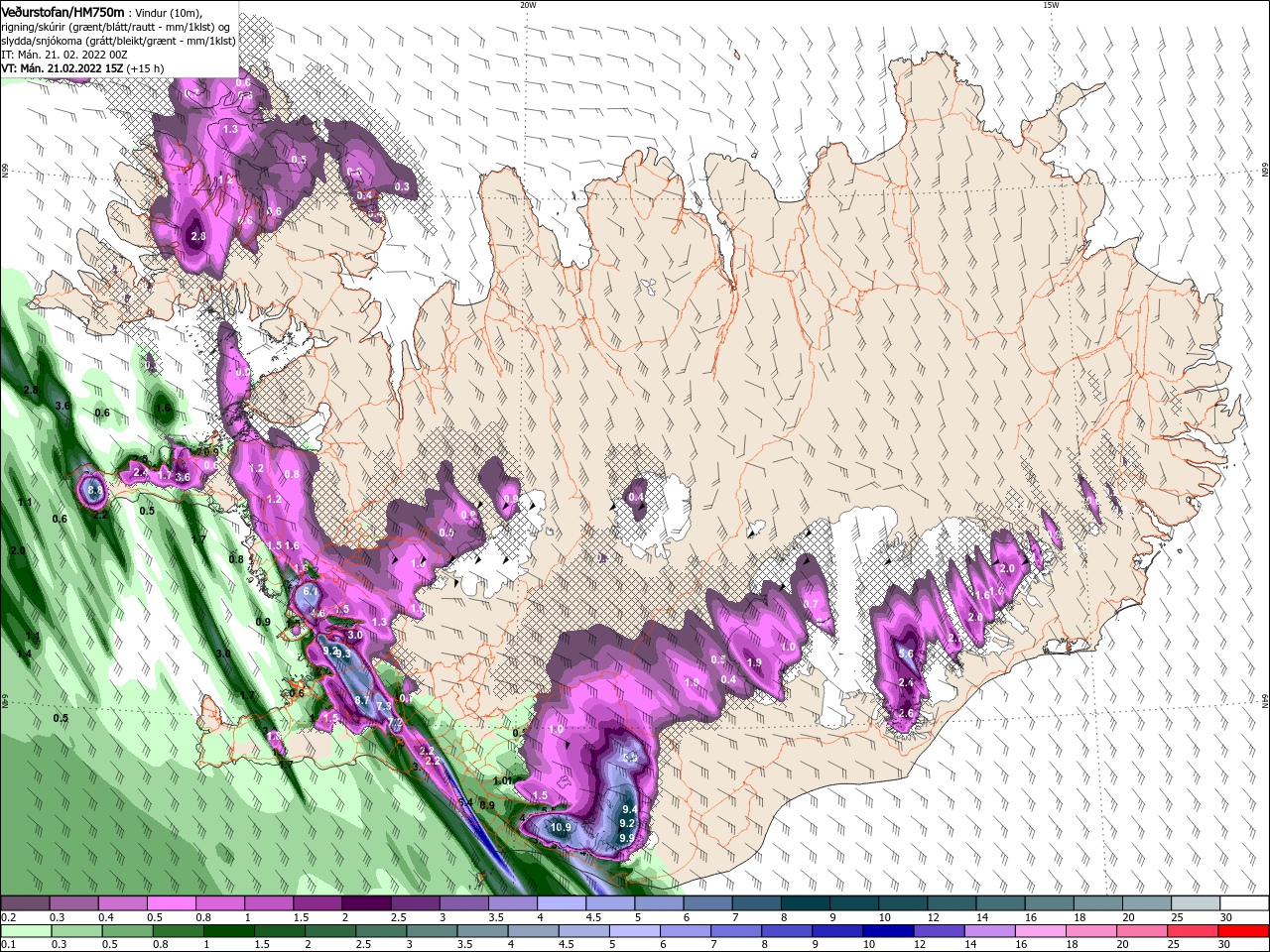Click the 15W longitude label
The image size is (1270, 952).
click(1051, 5)
